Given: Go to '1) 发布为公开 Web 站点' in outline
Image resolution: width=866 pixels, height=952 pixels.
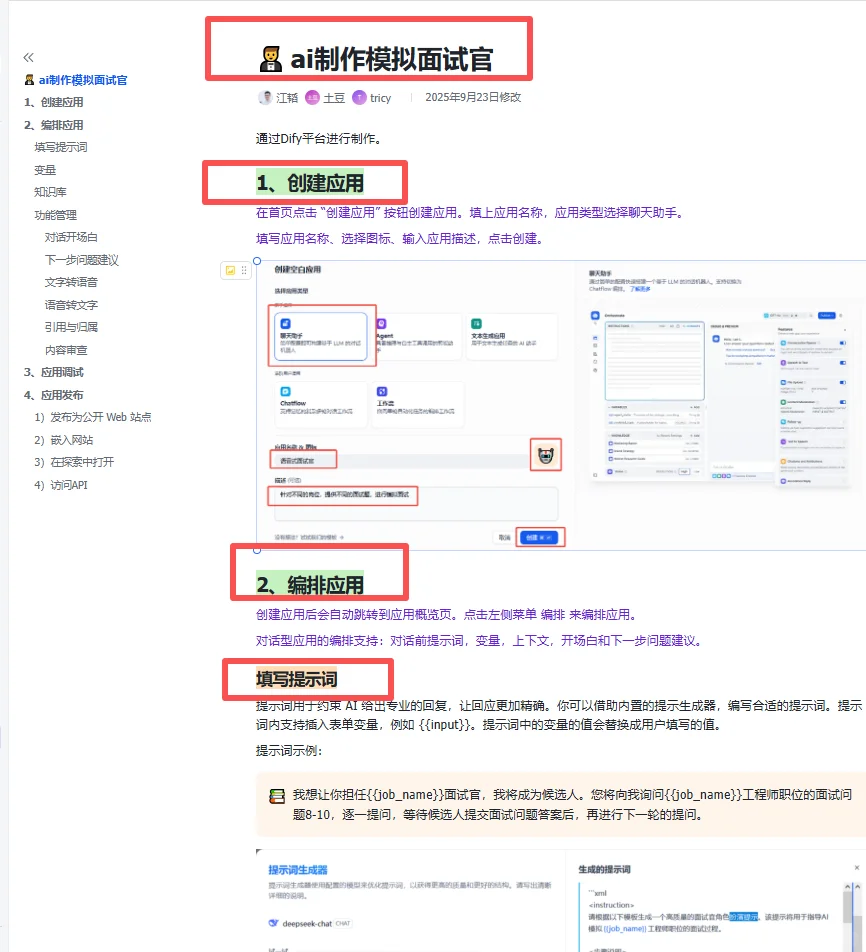Looking at the screenshot, I should pos(93,417).
